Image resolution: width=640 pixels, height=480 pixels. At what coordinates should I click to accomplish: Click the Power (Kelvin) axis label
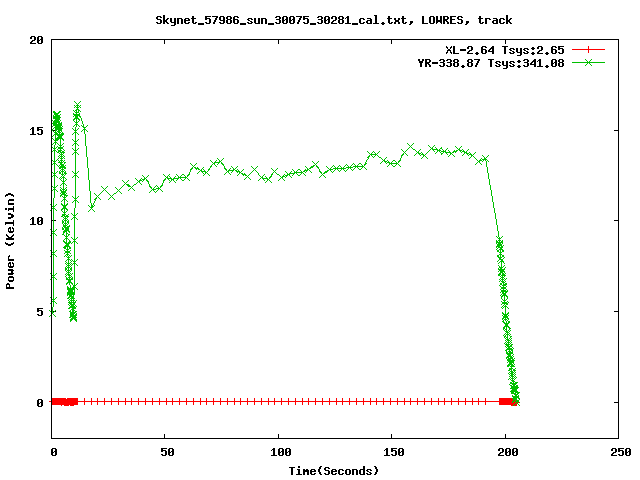(x=10, y=241)
